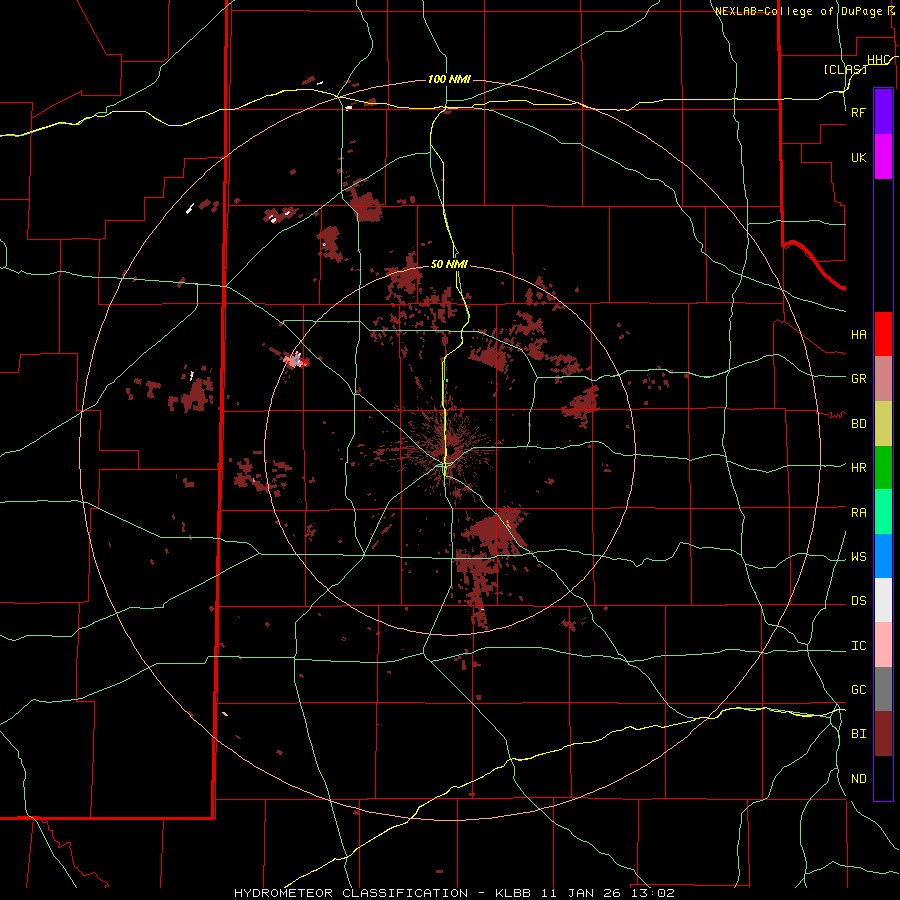900x900 pixels.
Task: Click the dusty pink GR legend swatch
Action: (x=883, y=379)
